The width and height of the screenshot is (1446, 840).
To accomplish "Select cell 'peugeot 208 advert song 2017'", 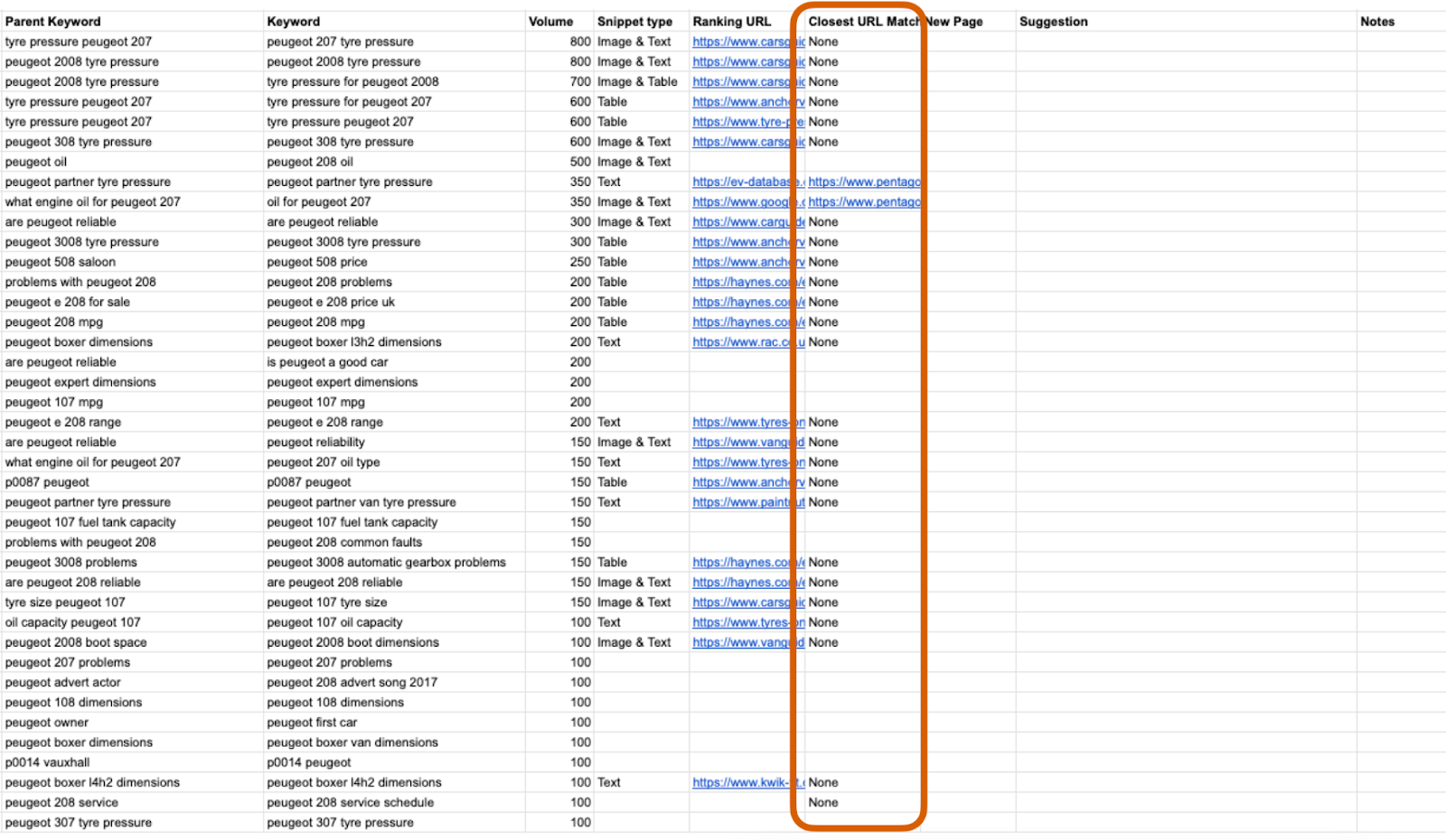I will (352, 682).
